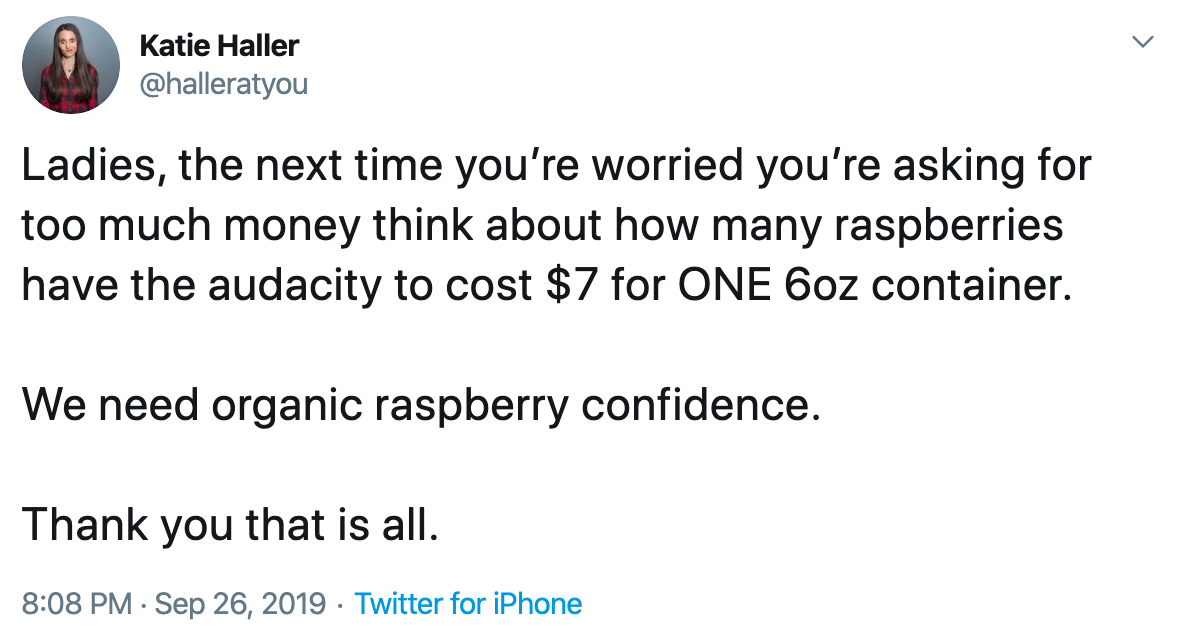Click the word raspberries in the tweet
Screen dimensions: 1180x642
click(948, 225)
